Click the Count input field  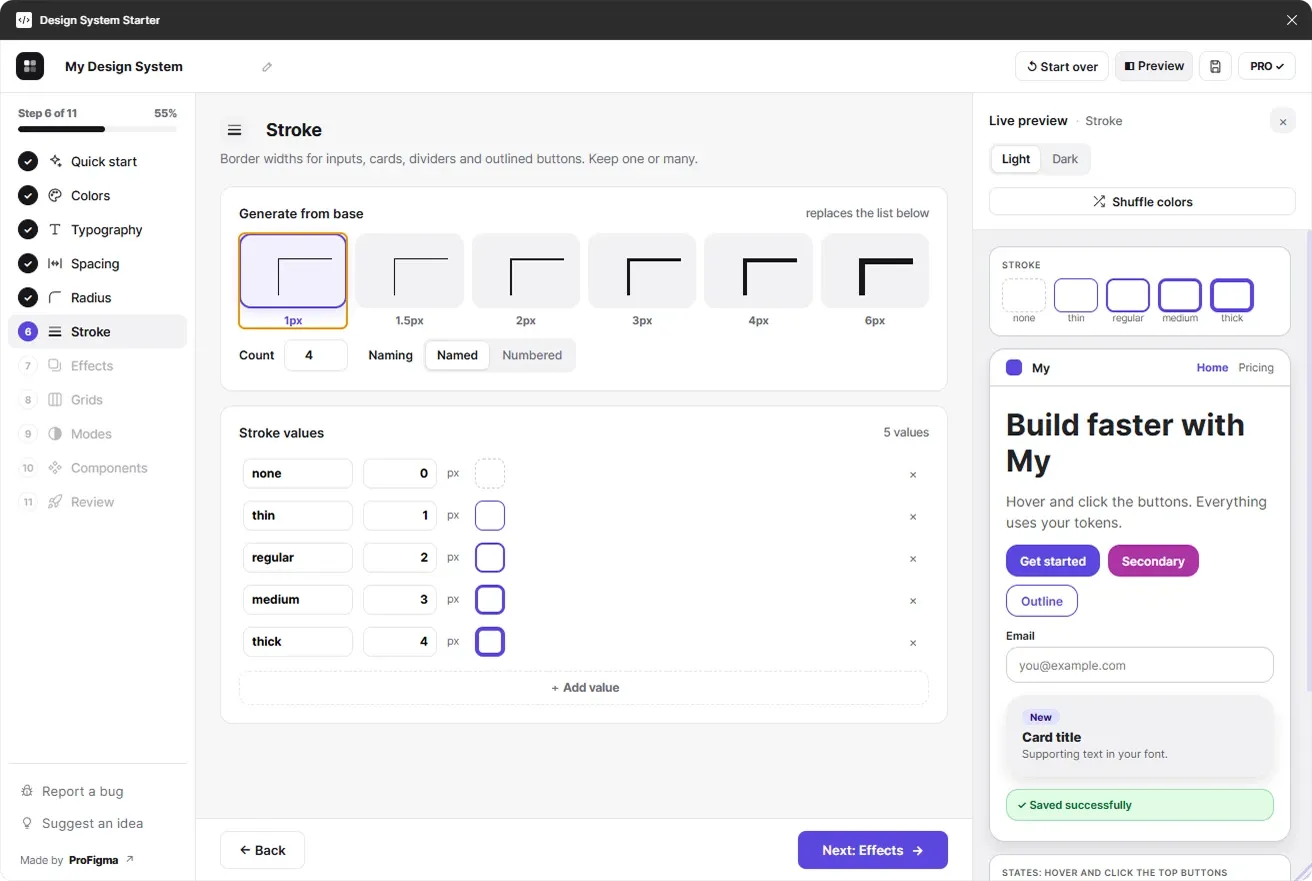(x=316, y=355)
